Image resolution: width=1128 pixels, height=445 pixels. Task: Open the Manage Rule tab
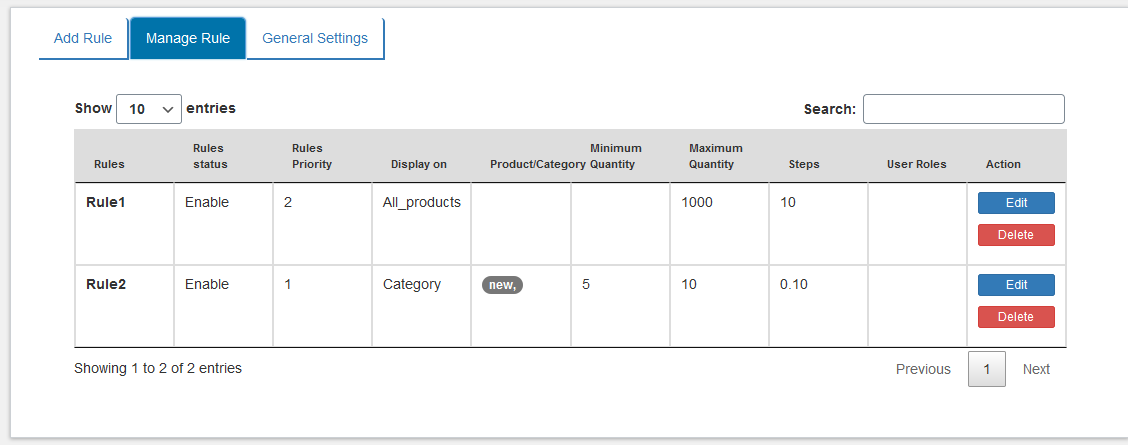click(188, 38)
